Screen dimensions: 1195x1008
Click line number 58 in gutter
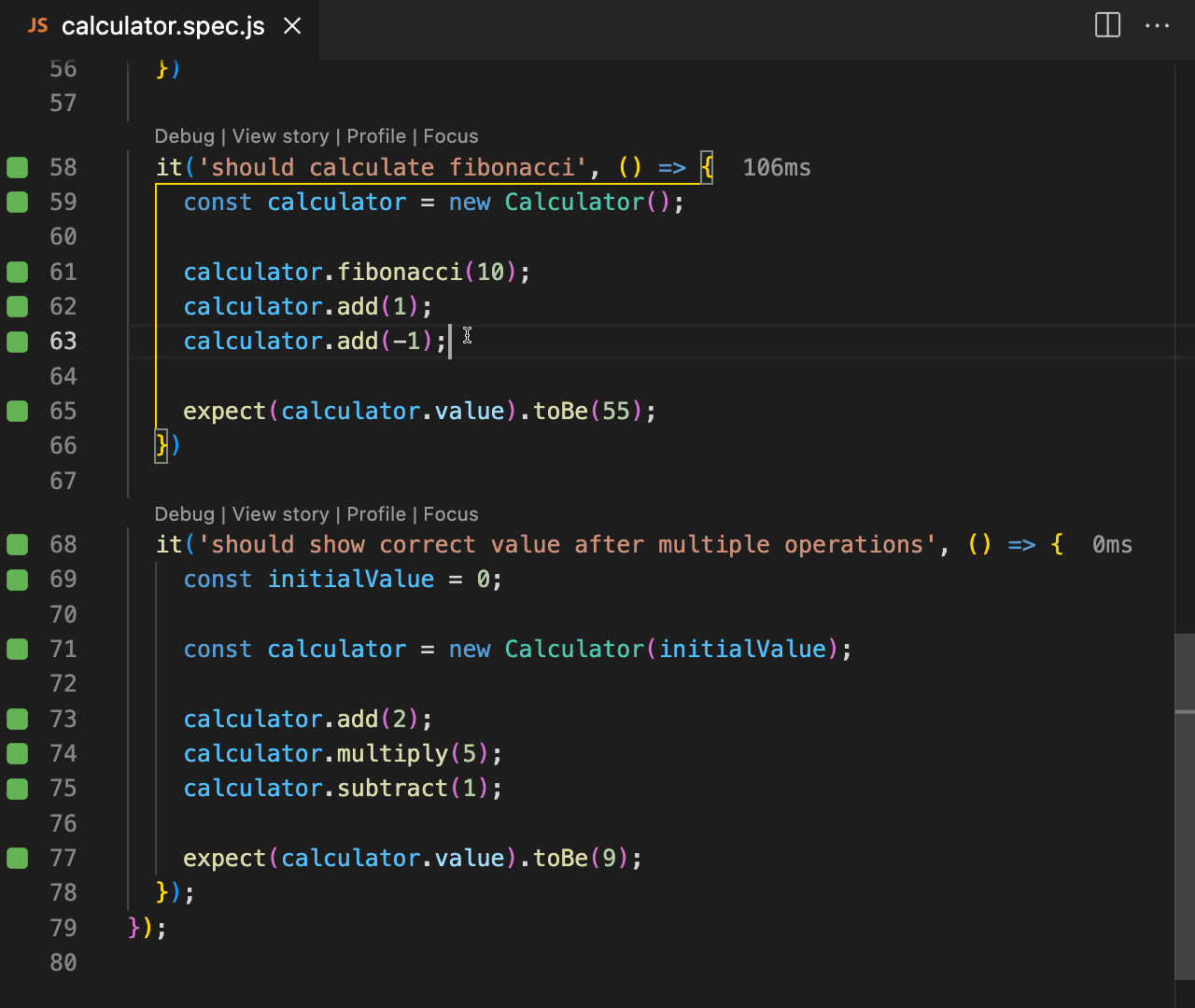(63, 167)
